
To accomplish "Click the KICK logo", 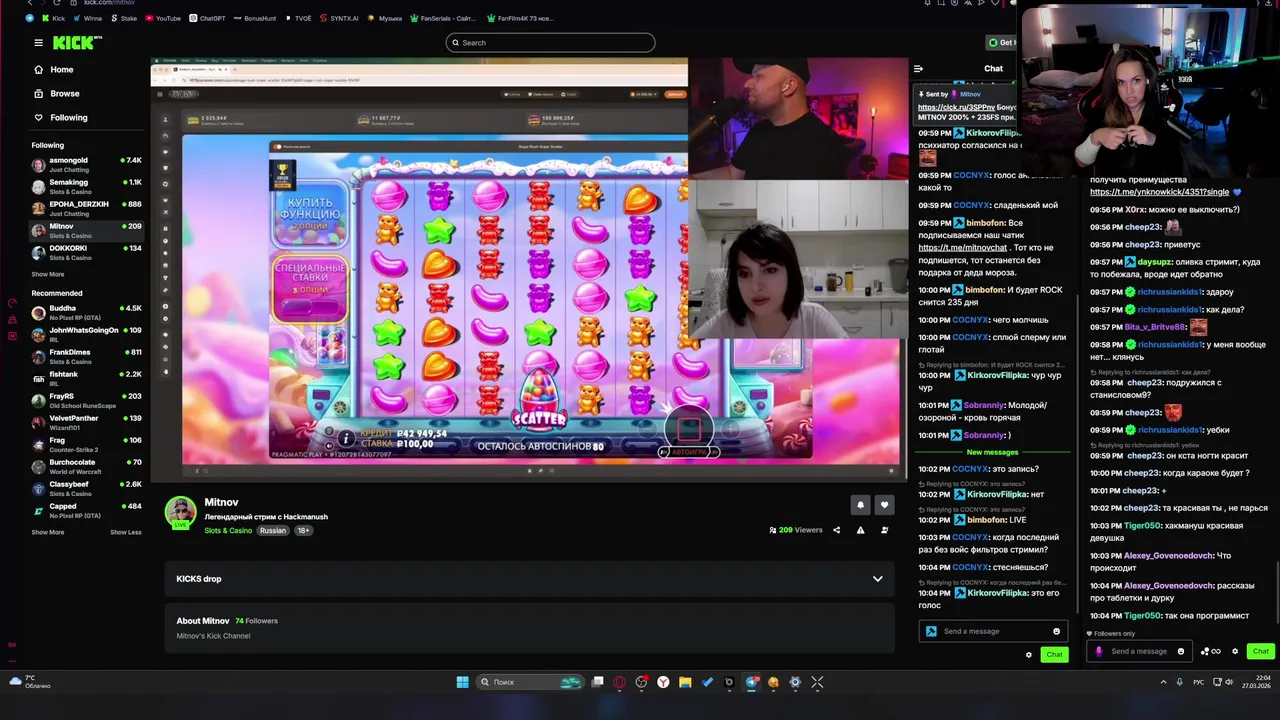I will tap(77, 42).
